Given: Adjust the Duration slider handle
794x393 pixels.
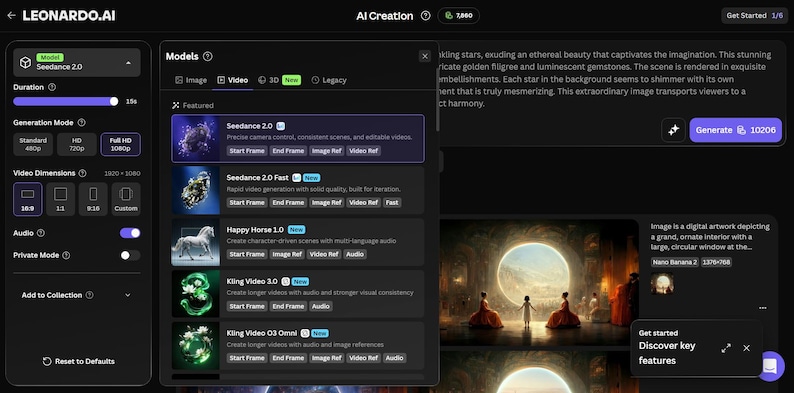Looking at the screenshot, I should 114,101.
